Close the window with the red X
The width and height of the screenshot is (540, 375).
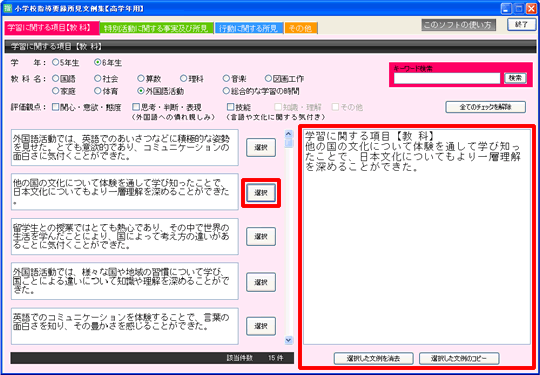[x=531, y=9]
